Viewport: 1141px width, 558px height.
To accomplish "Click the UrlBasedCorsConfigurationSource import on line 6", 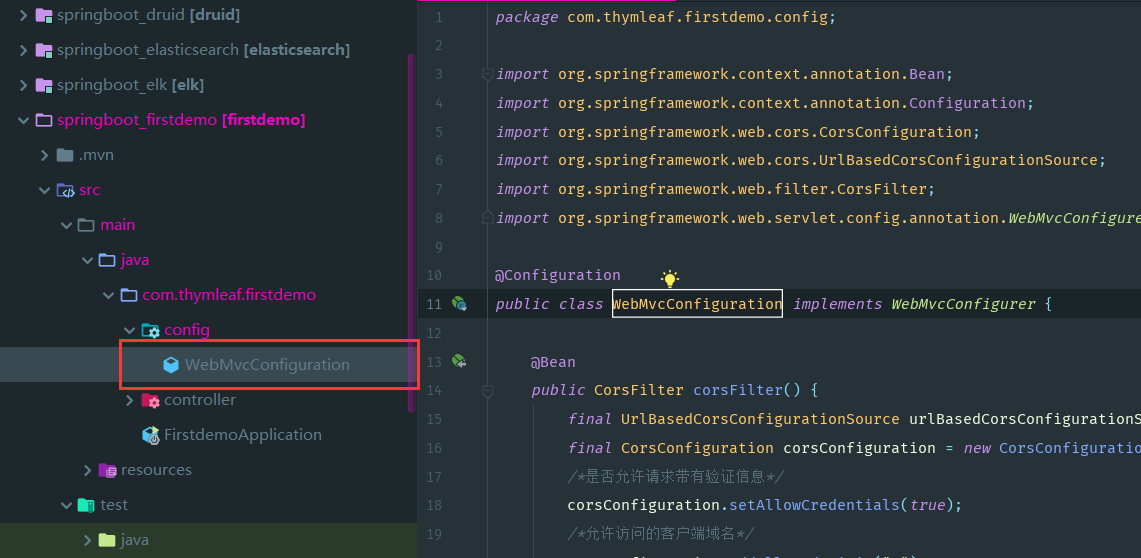I will [800, 160].
